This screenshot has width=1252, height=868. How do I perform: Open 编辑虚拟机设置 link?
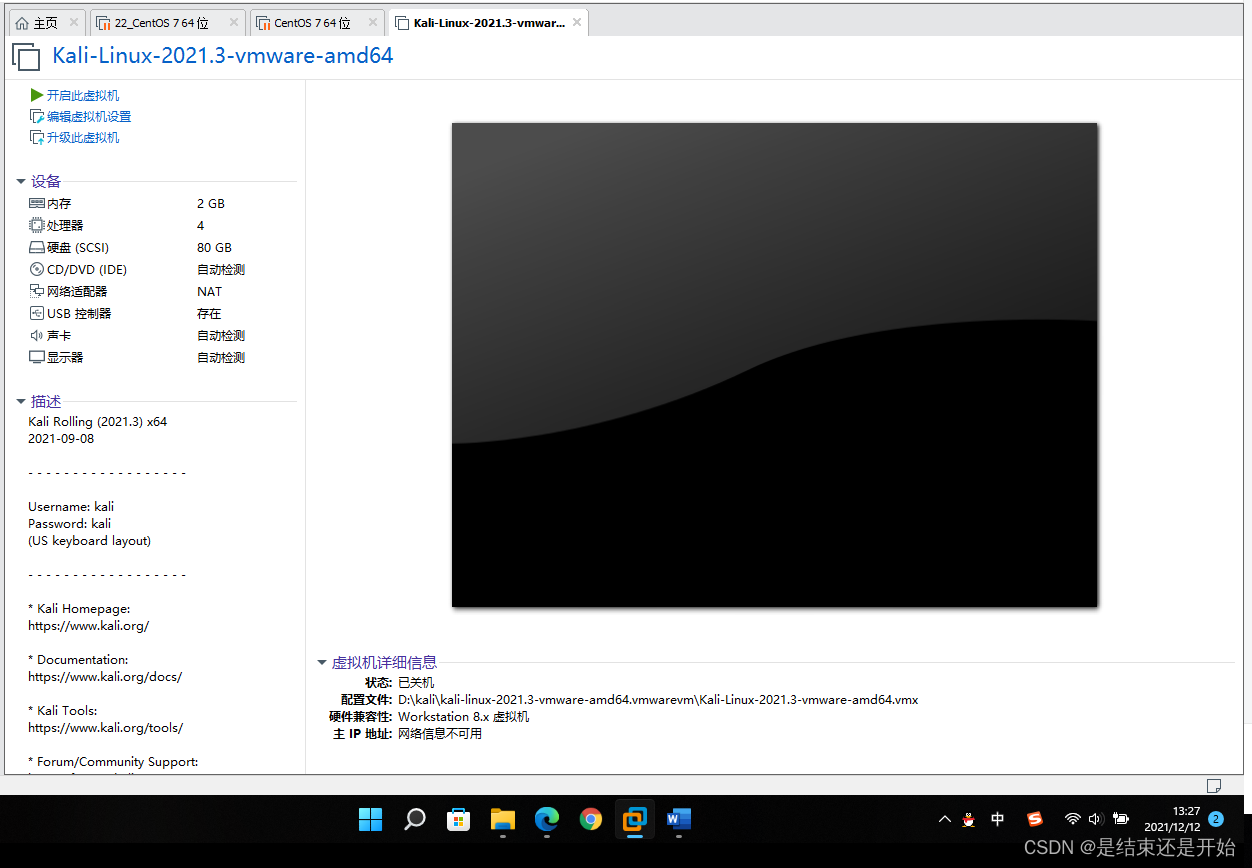[x=89, y=116]
